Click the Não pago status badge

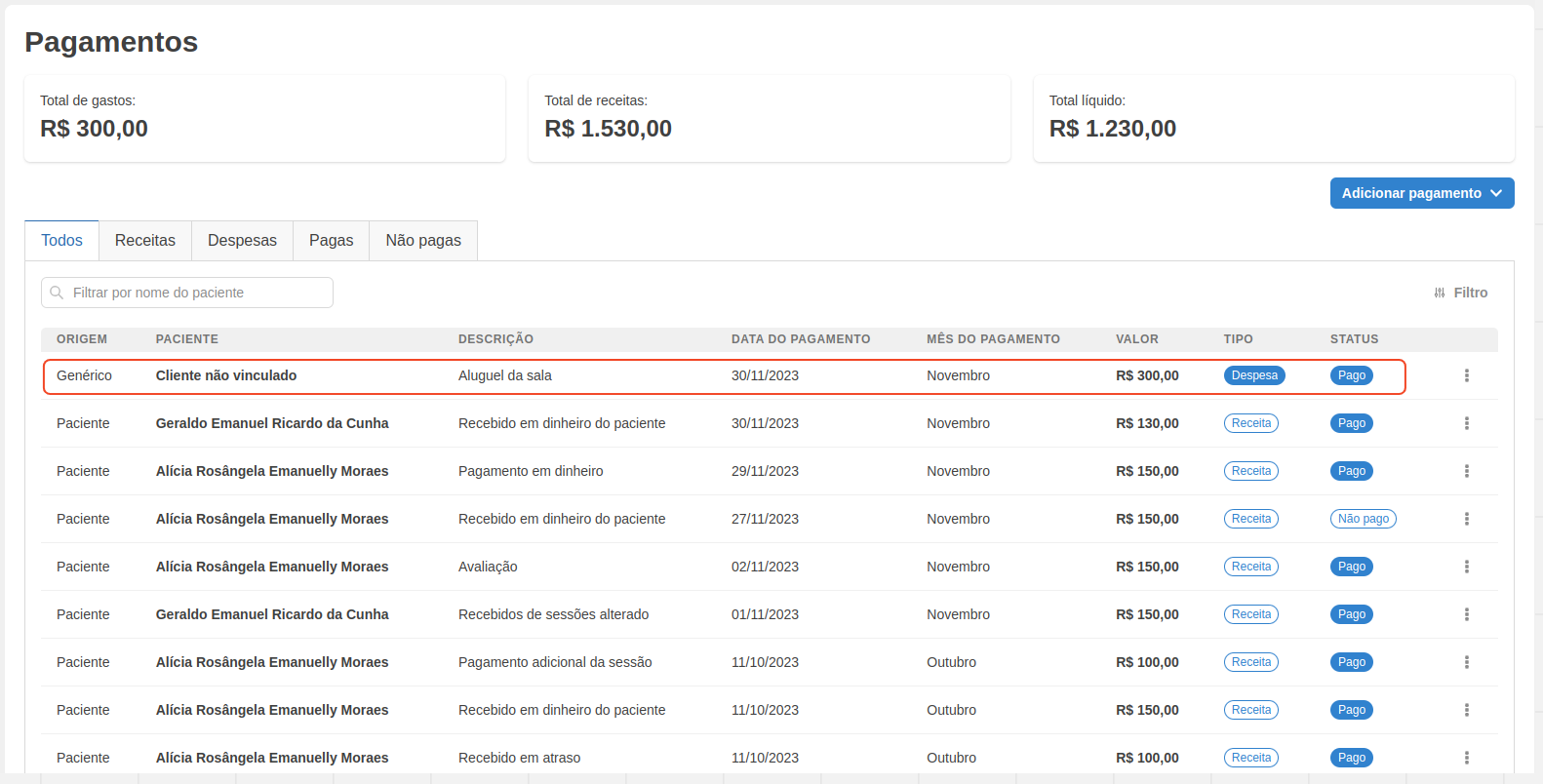coord(1363,519)
